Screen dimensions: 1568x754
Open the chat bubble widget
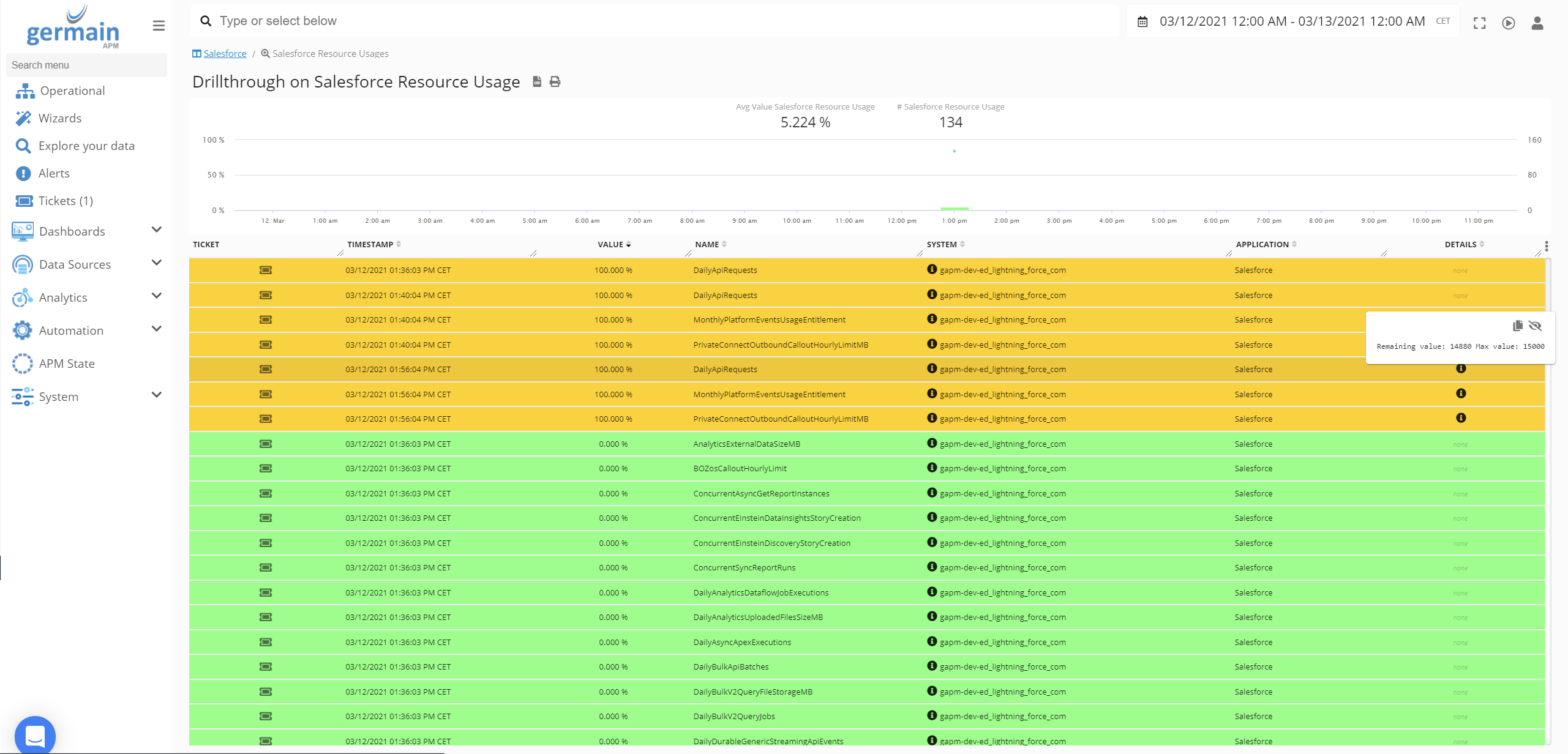[35, 736]
